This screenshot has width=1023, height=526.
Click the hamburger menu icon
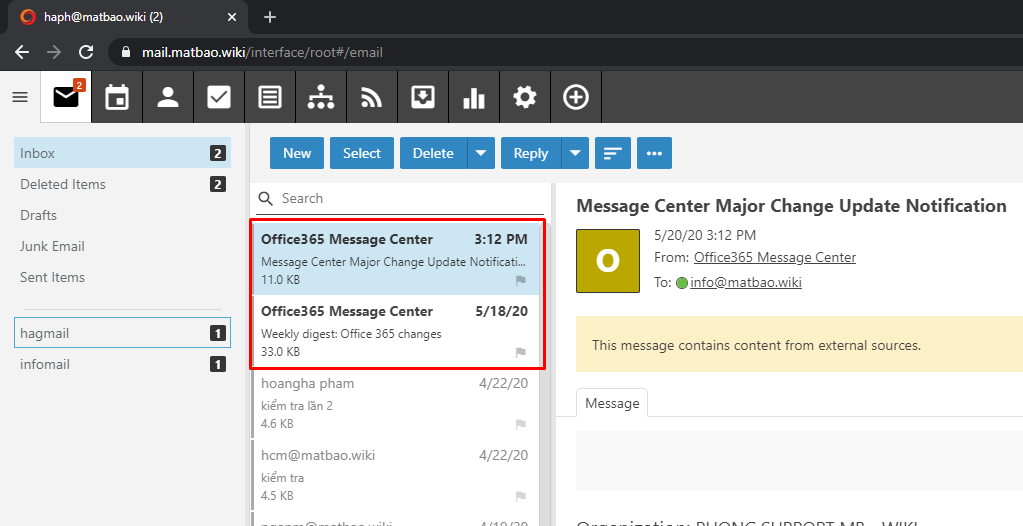(20, 97)
